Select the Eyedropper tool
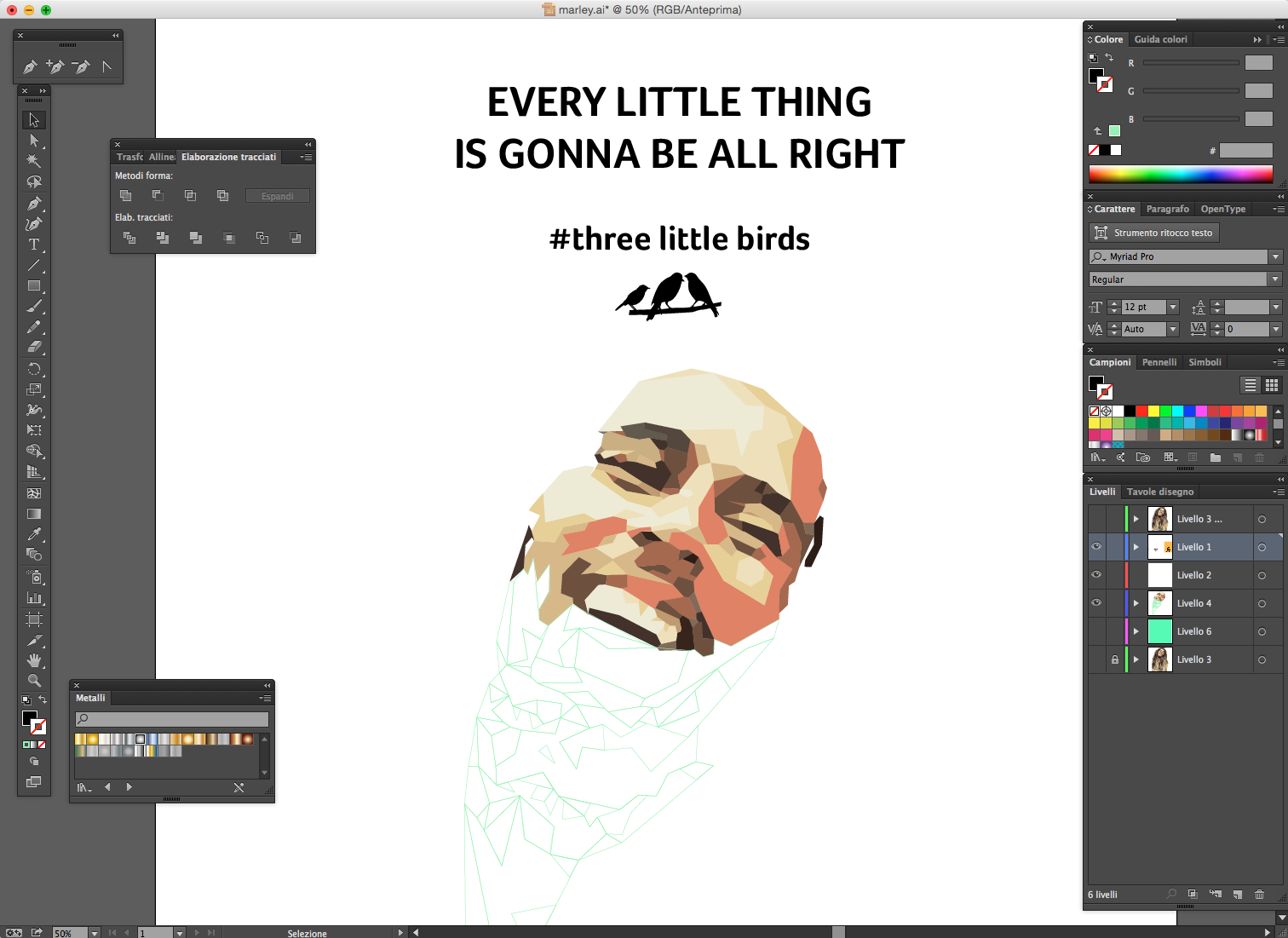Screen dimensions: 1288x938 [x=34, y=534]
